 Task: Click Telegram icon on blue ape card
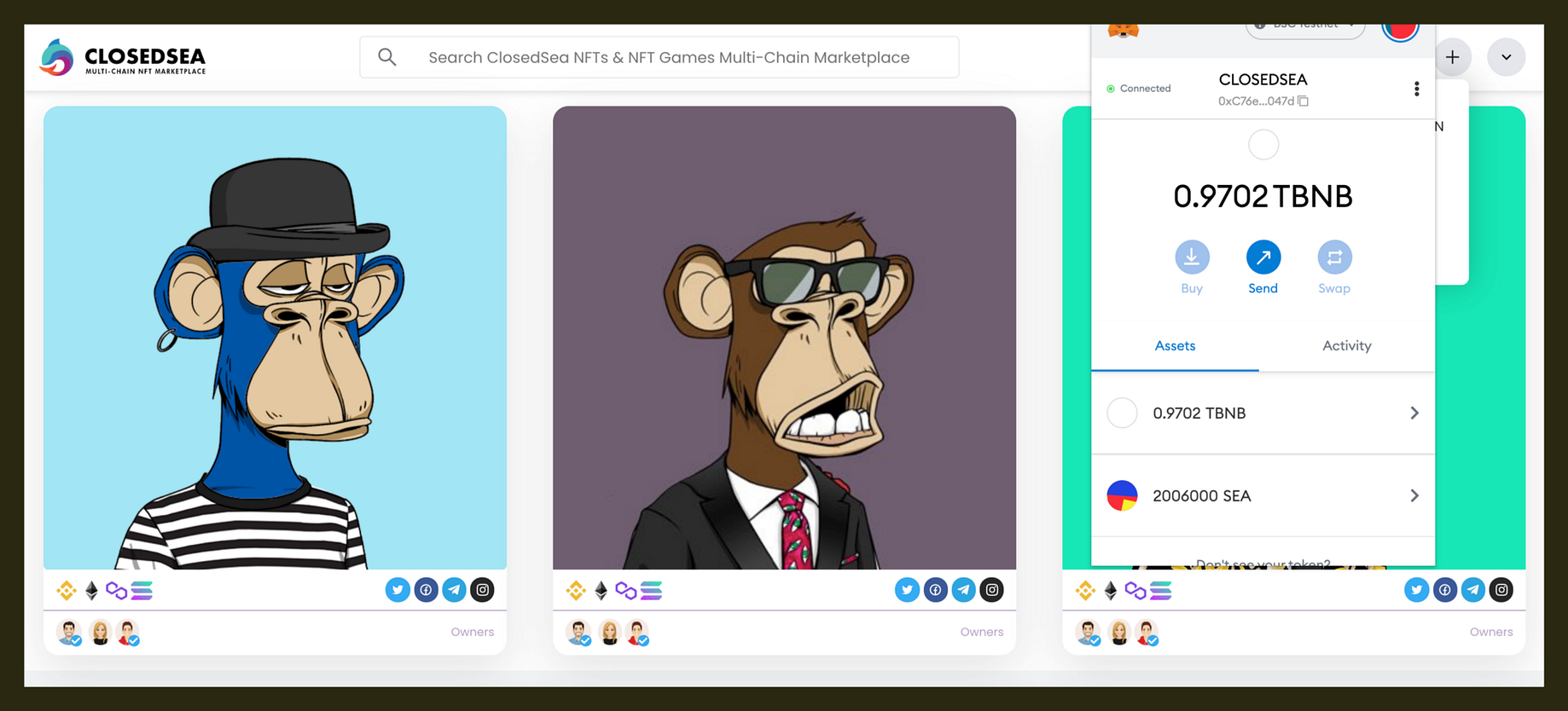pyautogui.click(x=454, y=590)
